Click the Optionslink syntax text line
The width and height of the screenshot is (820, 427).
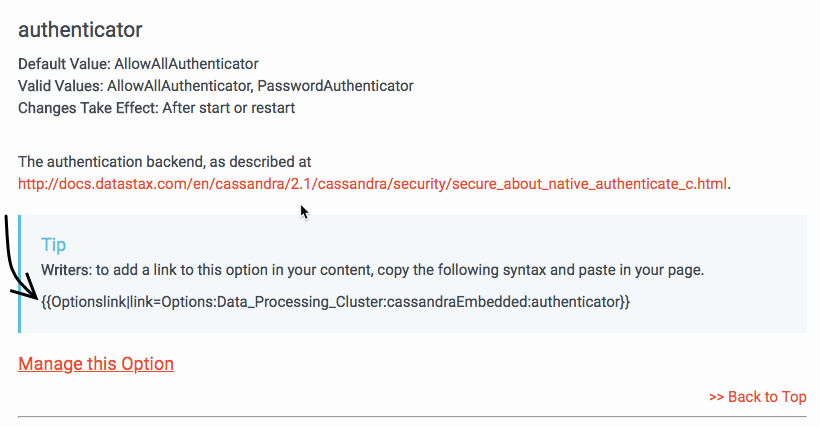[336, 301]
